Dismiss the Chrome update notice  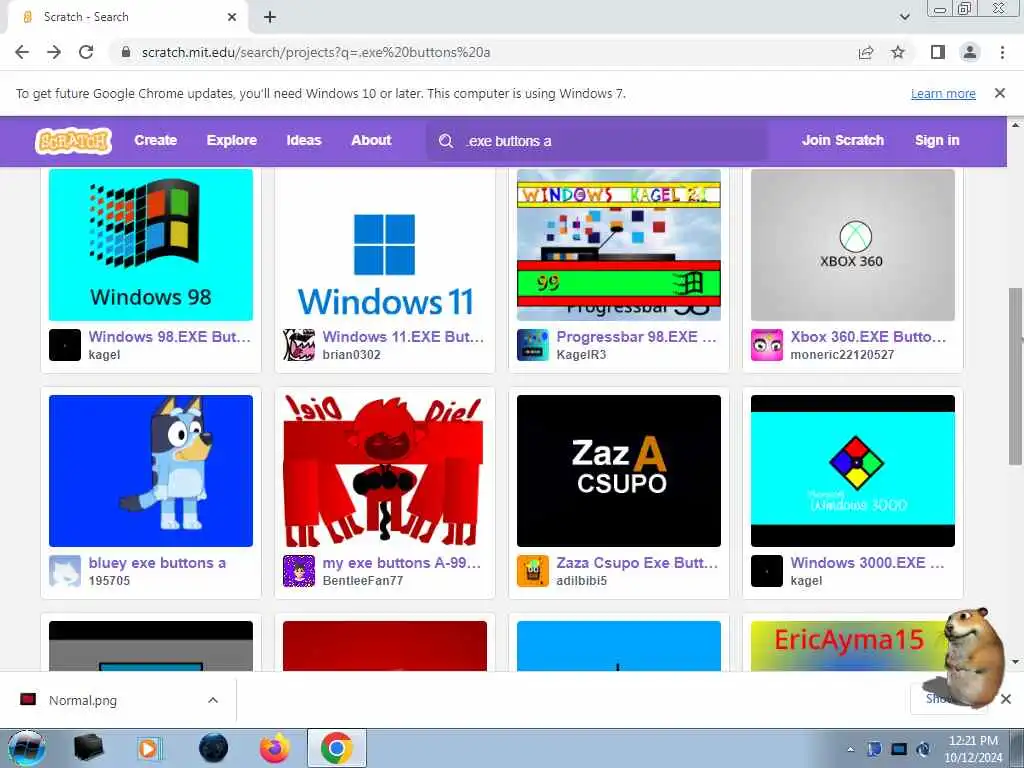1000,93
